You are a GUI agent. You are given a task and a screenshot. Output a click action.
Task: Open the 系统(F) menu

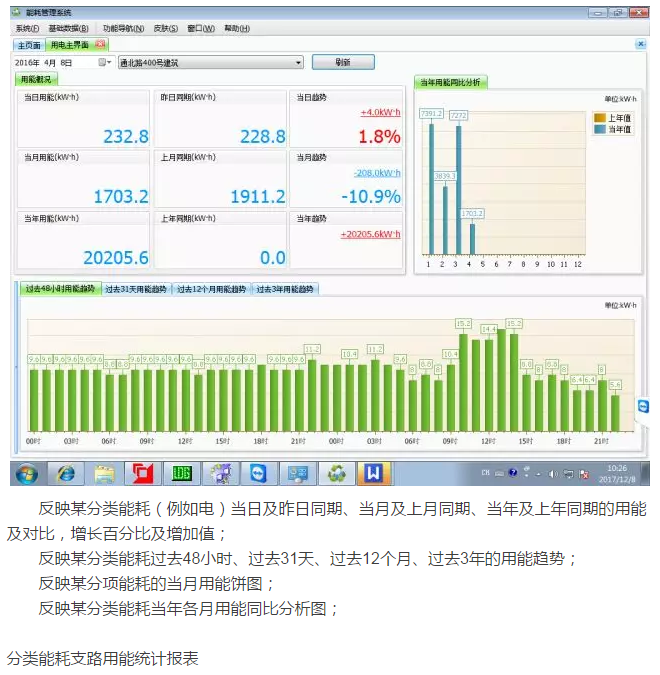27,28
